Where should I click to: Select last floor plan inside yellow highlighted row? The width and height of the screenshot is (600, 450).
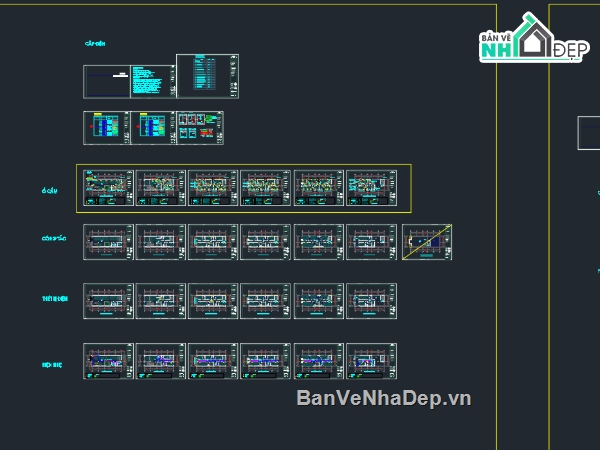pyautogui.click(x=372, y=188)
